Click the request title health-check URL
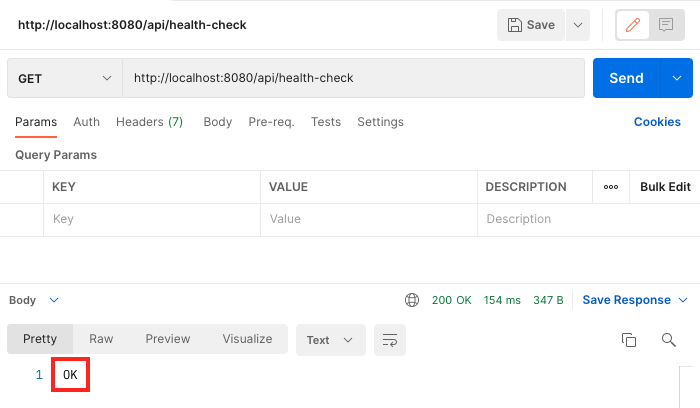This screenshot has height=408, width=700. click(x=132, y=25)
